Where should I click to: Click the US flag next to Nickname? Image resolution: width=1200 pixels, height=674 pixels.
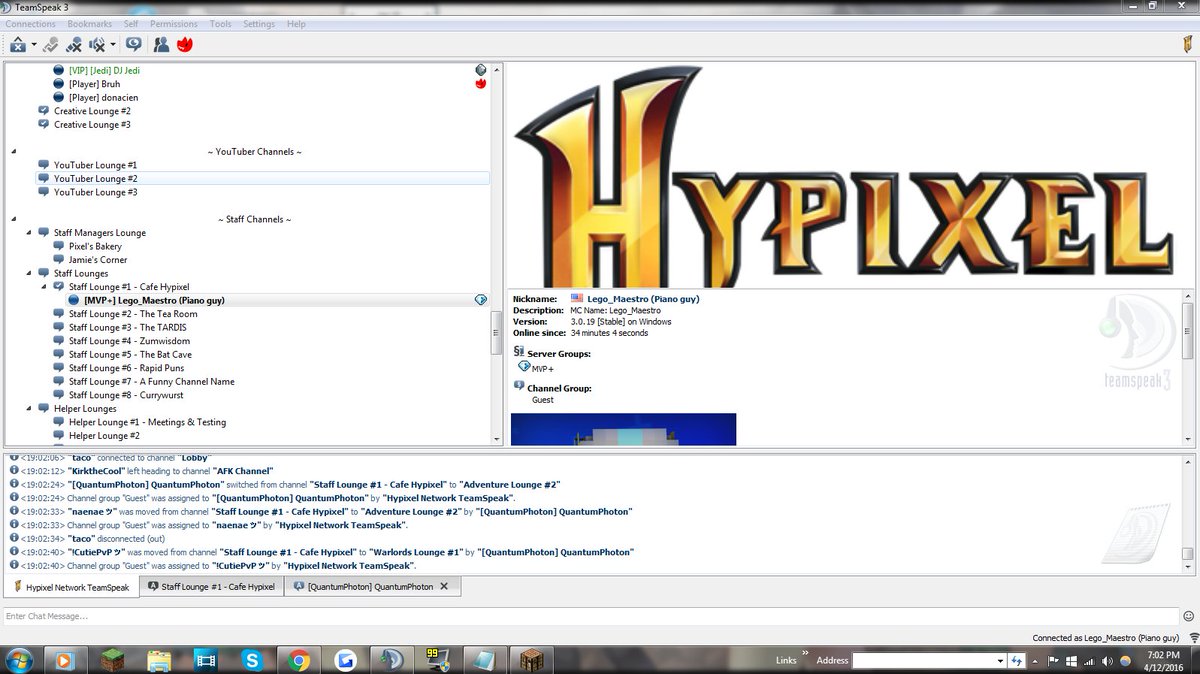coord(577,298)
